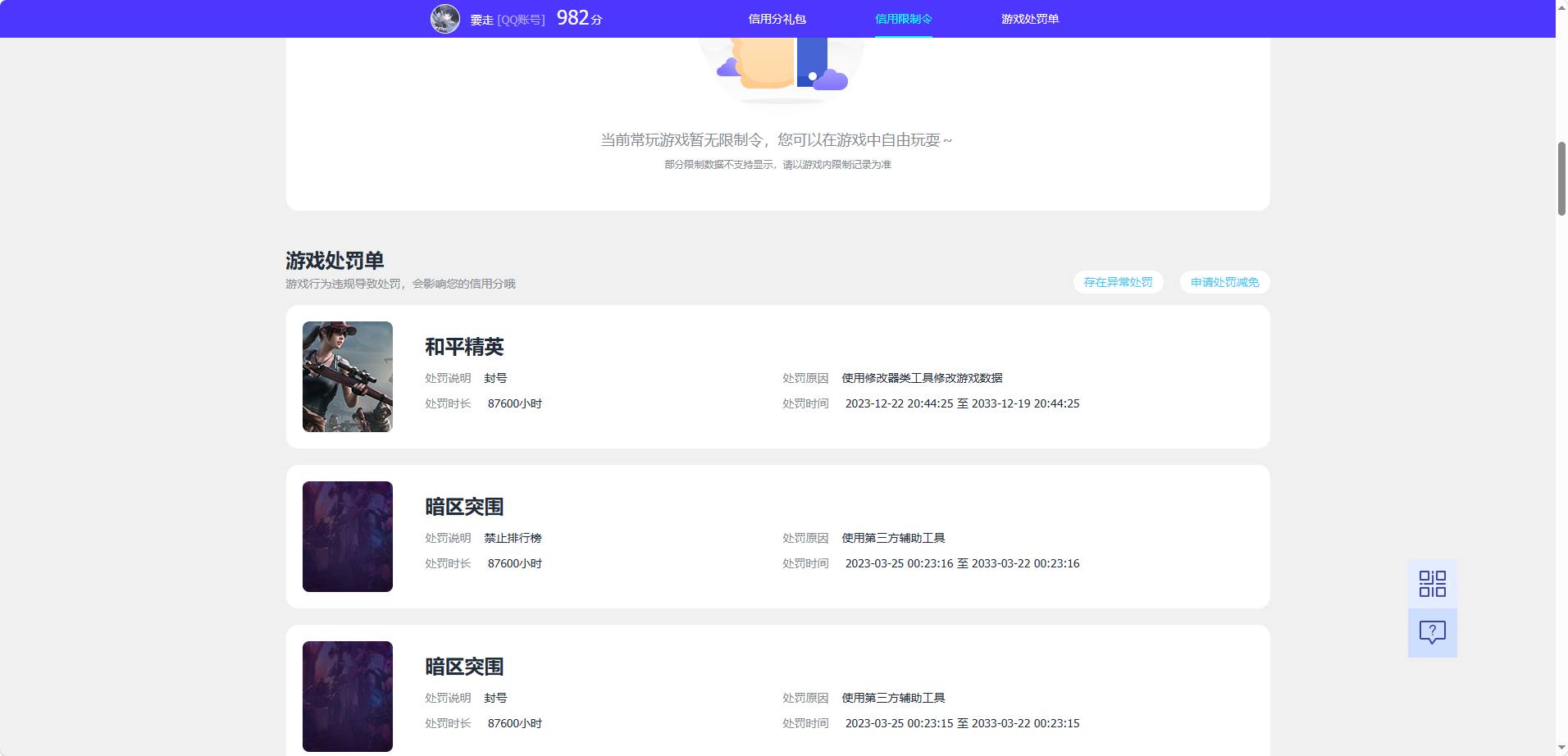Viewport: 1568px width, 756px height.
Task: Click the 982分 credit score
Action: (579, 18)
